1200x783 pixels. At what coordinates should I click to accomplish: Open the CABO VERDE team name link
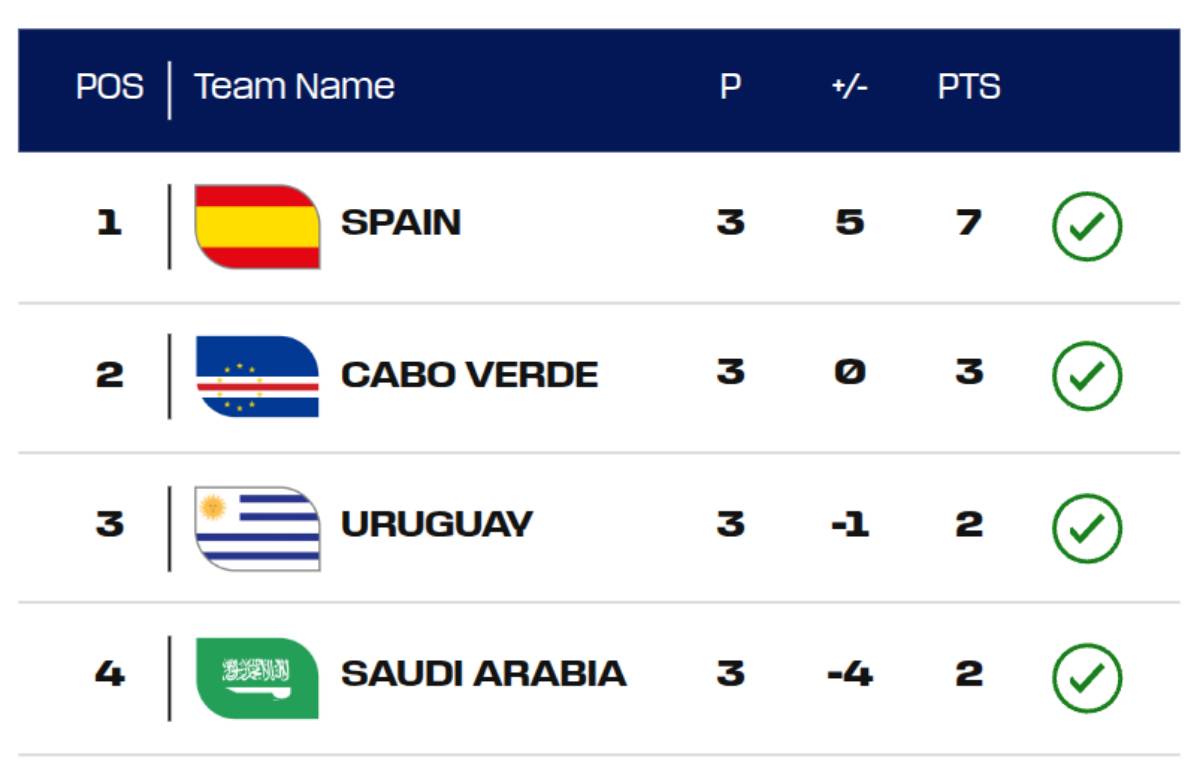pos(469,375)
